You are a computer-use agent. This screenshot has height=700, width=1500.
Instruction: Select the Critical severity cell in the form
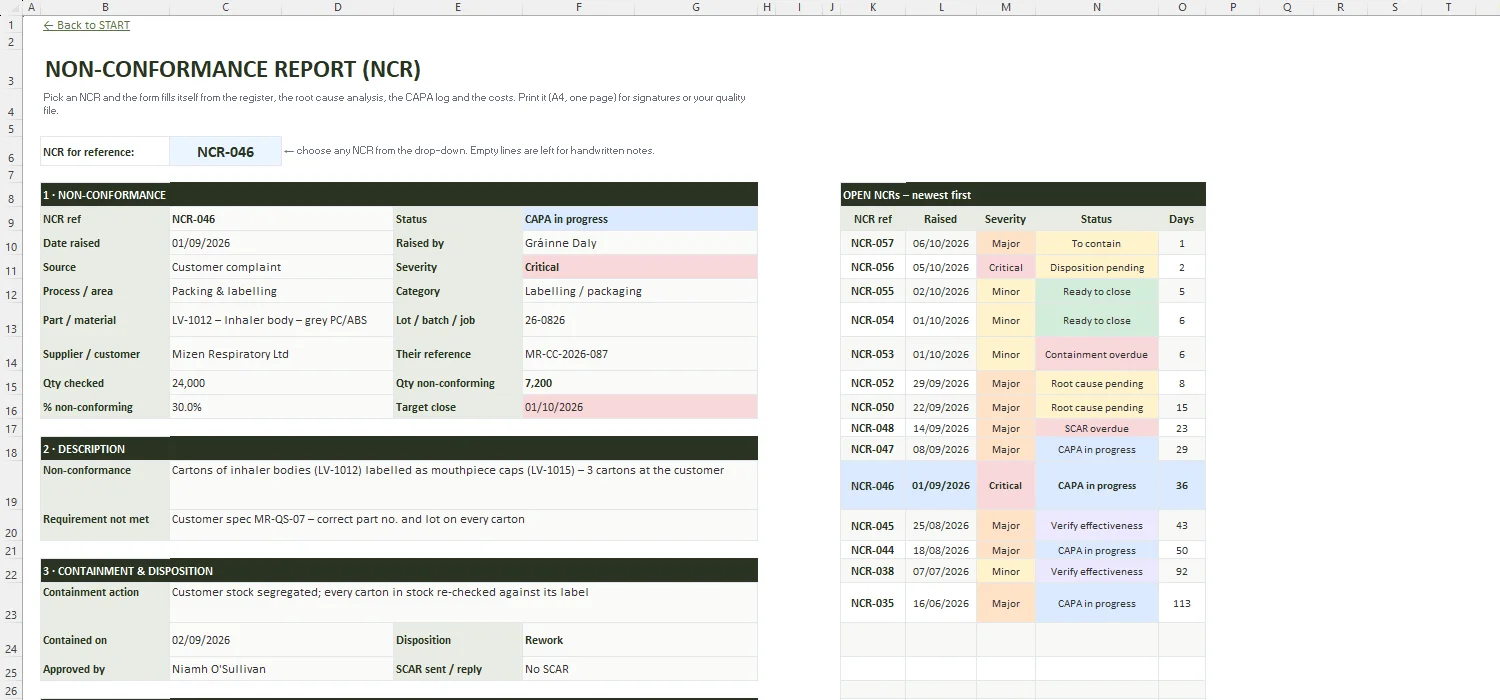click(640, 267)
